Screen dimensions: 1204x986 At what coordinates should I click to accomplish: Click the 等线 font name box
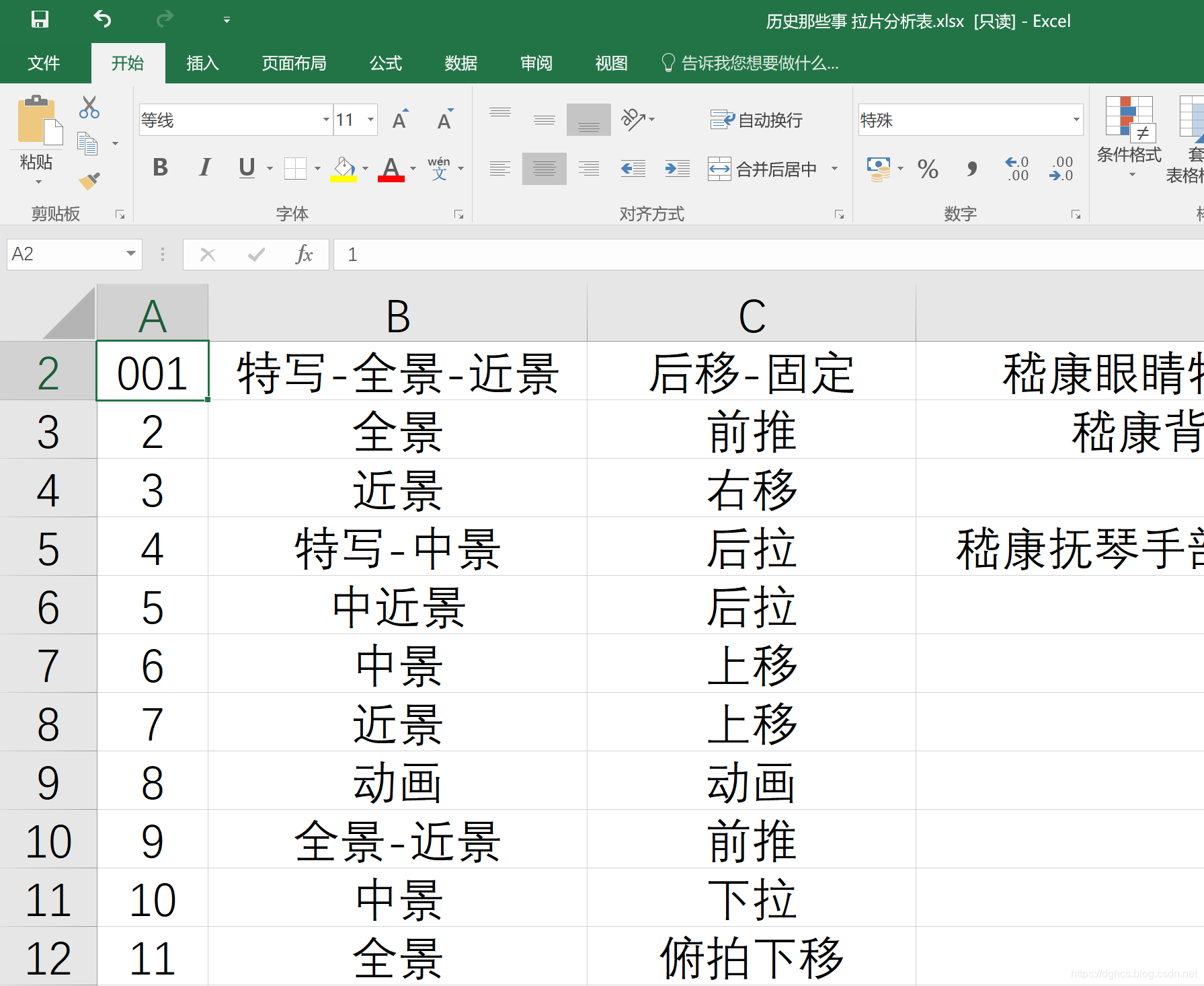tap(230, 120)
